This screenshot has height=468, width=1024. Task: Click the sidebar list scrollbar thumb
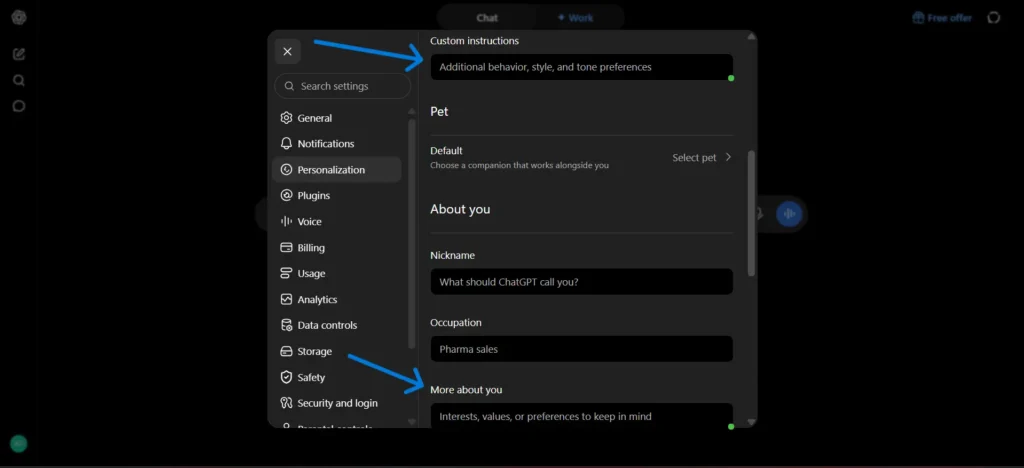[x=411, y=234]
